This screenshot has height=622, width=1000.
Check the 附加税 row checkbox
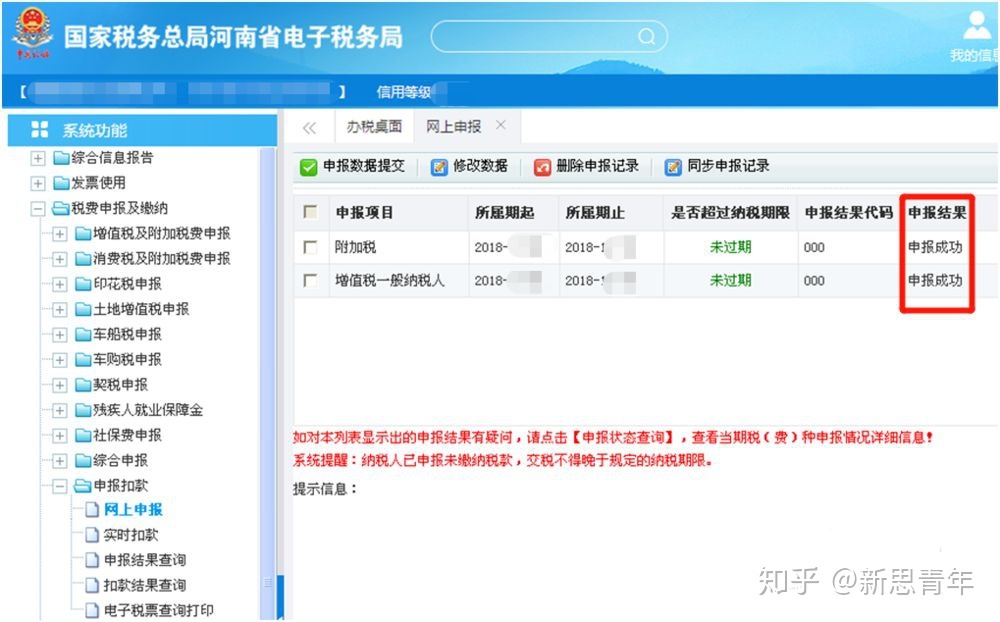tap(310, 247)
